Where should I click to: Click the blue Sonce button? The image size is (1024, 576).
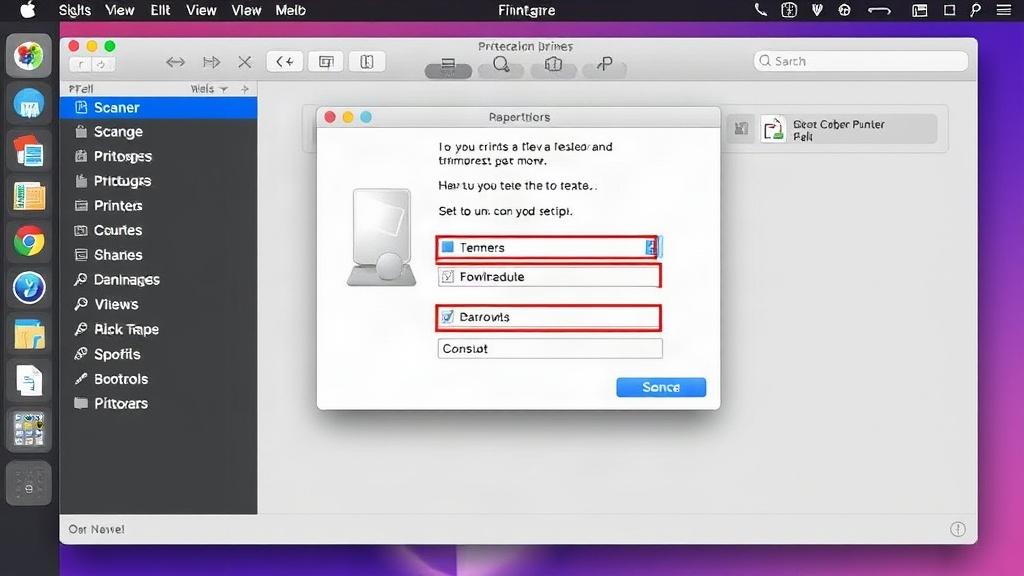click(x=661, y=387)
